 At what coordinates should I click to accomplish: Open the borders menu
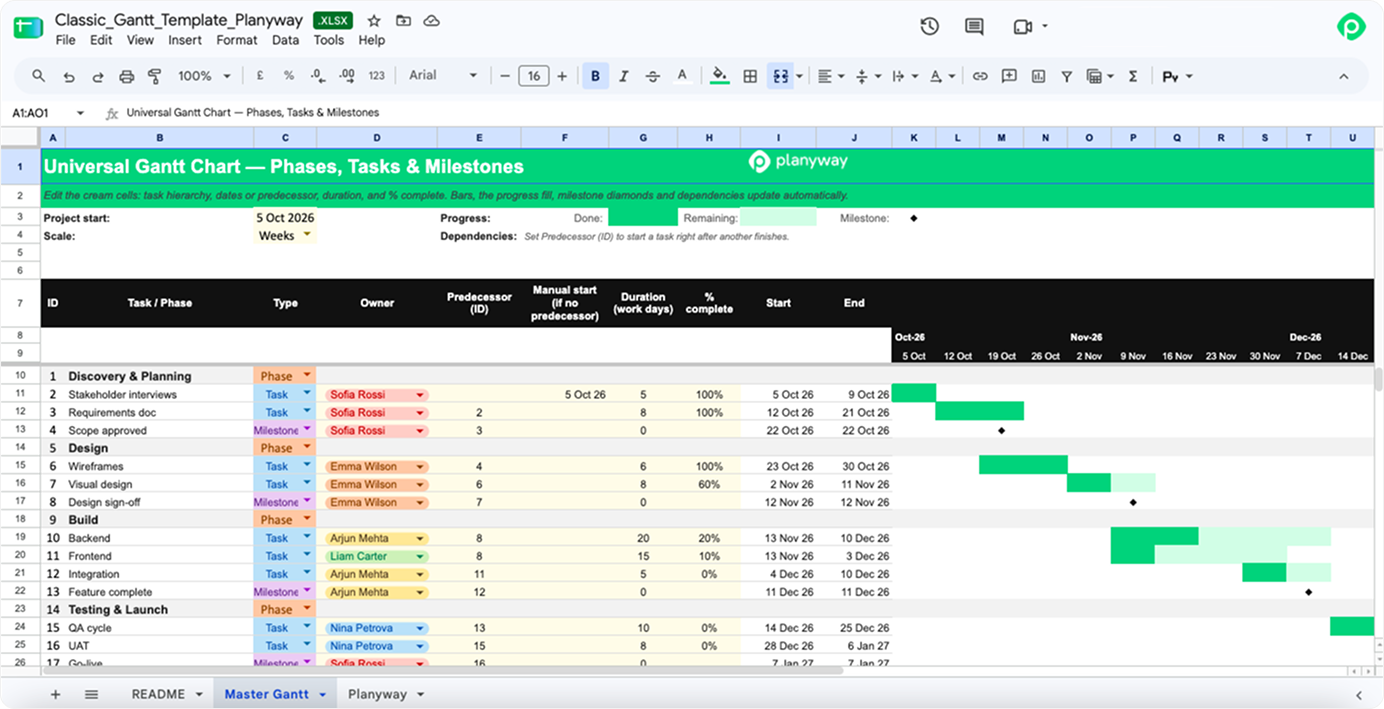point(750,76)
